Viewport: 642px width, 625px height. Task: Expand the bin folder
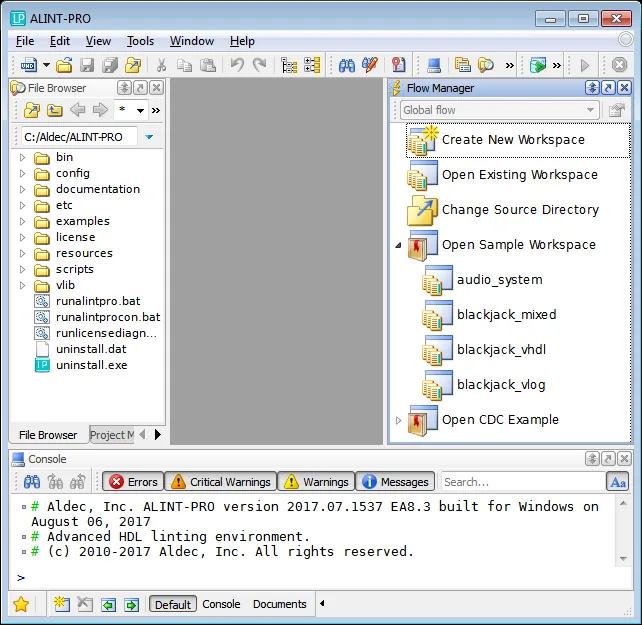tap(23, 157)
